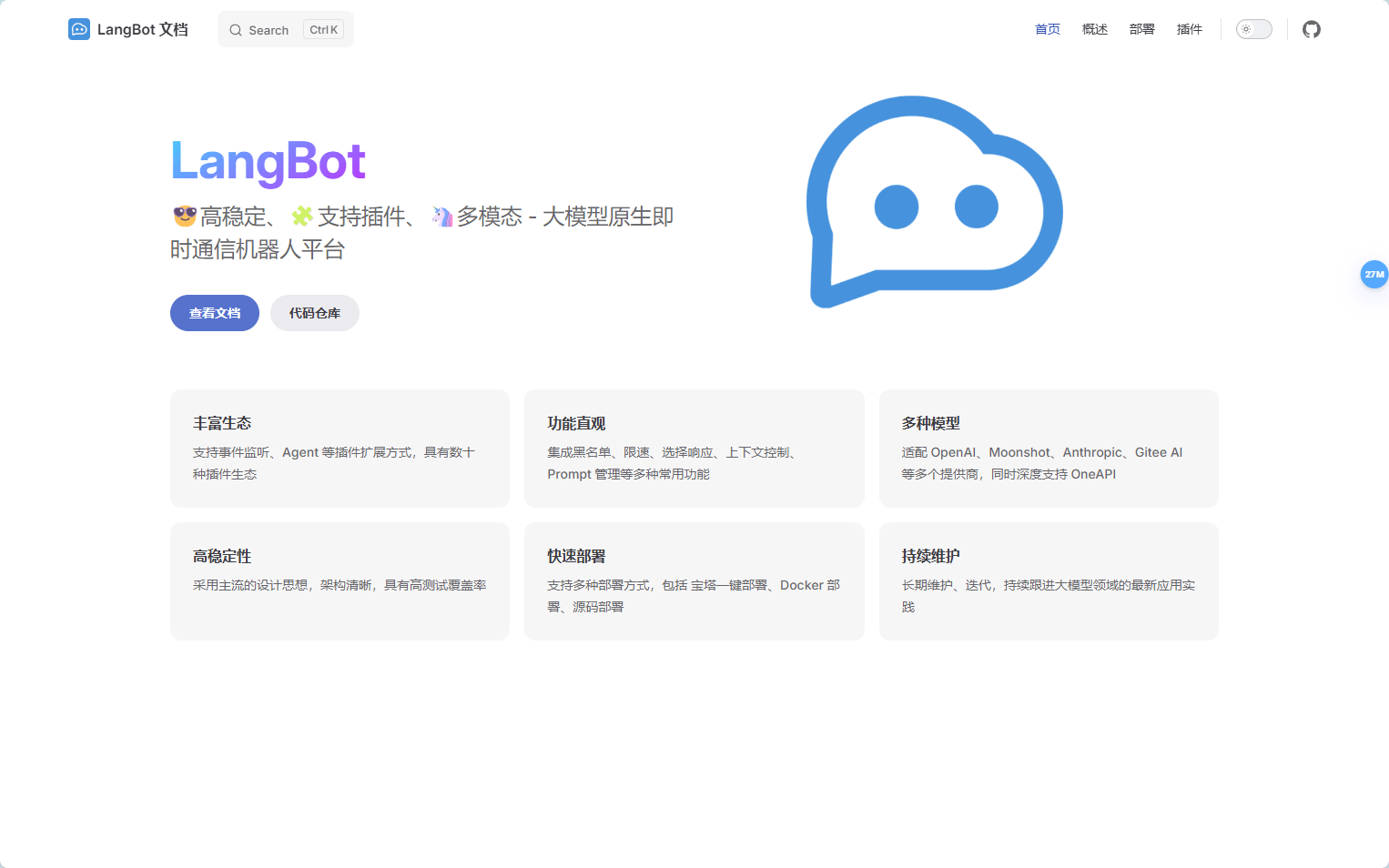
Task: Select the 高稳定性 feature card title
Action: [222, 556]
